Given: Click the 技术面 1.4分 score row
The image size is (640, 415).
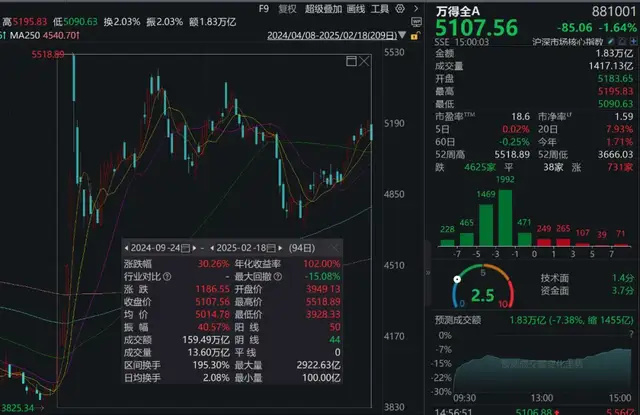Looking at the screenshot, I should [x=587, y=278].
